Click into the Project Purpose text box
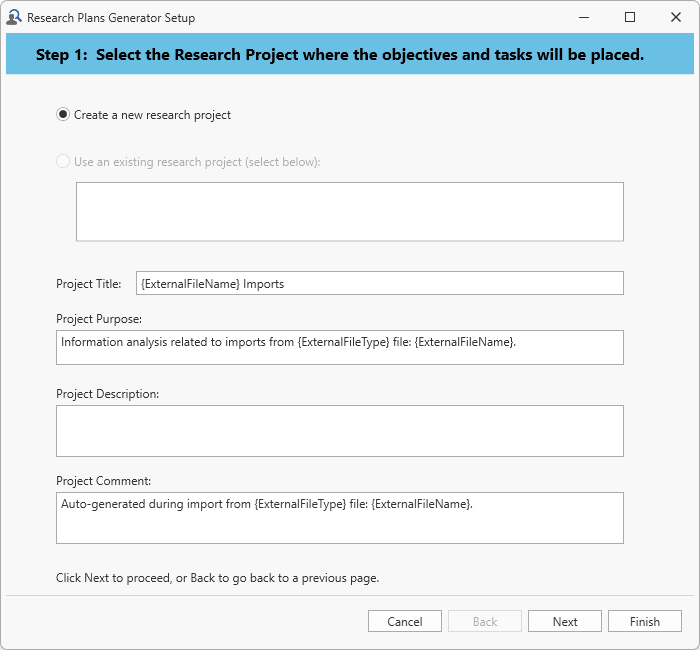Image resolution: width=700 pixels, height=650 pixels. [339, 347]
